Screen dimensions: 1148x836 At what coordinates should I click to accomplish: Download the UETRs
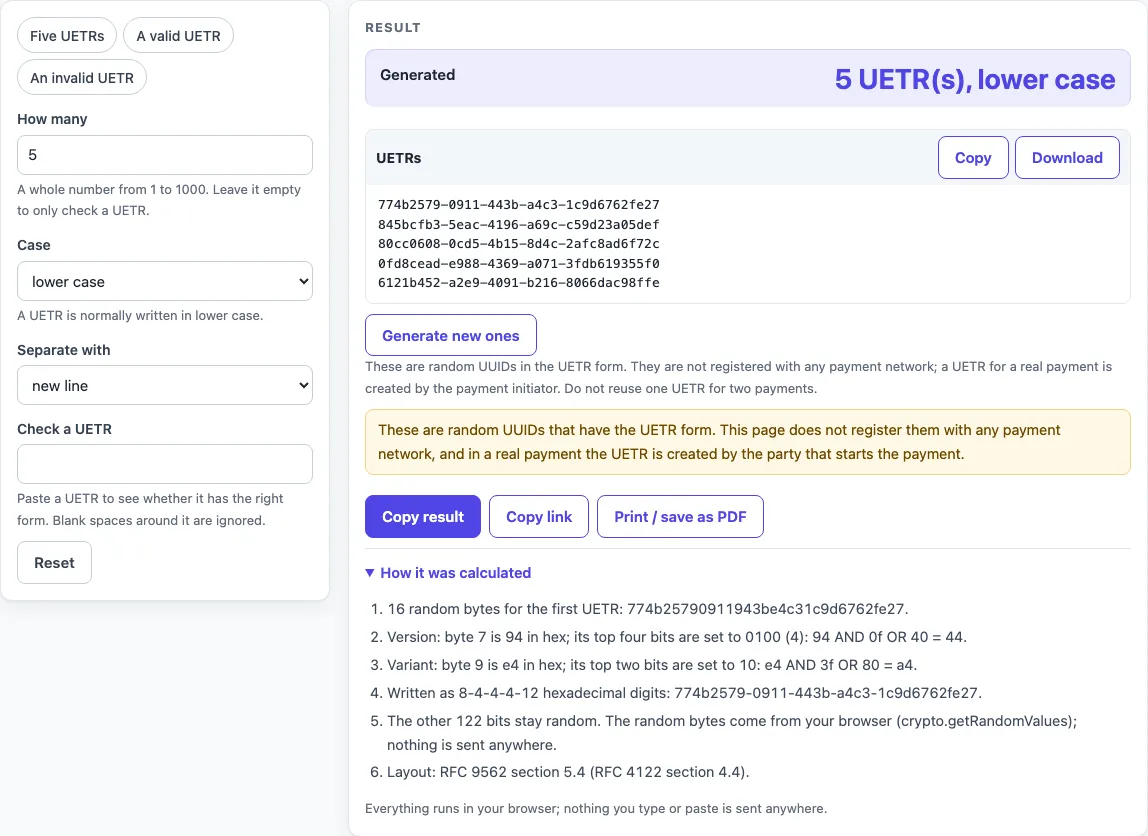(1067, 157)
